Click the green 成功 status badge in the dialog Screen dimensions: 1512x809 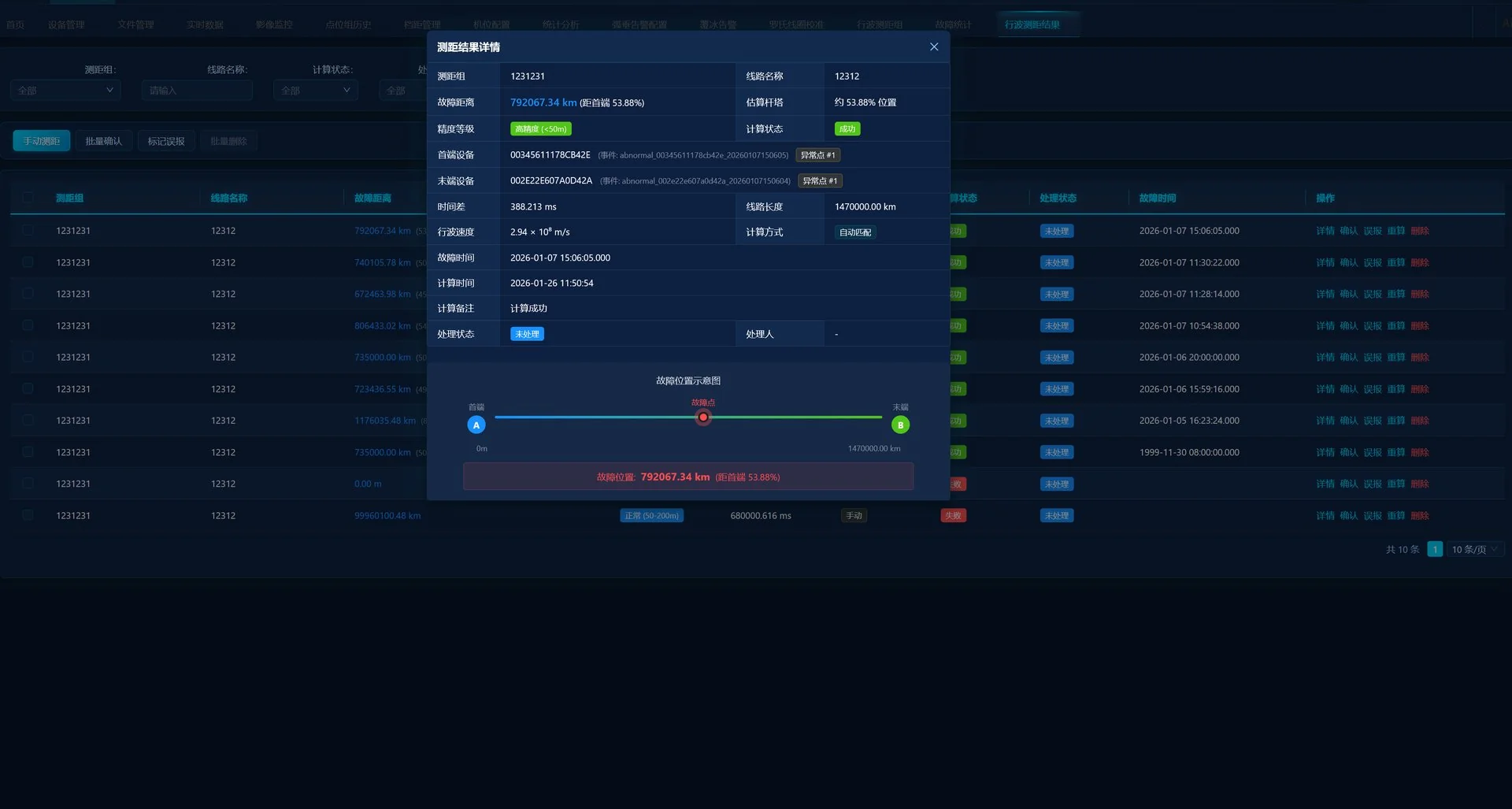click(847, 129)
